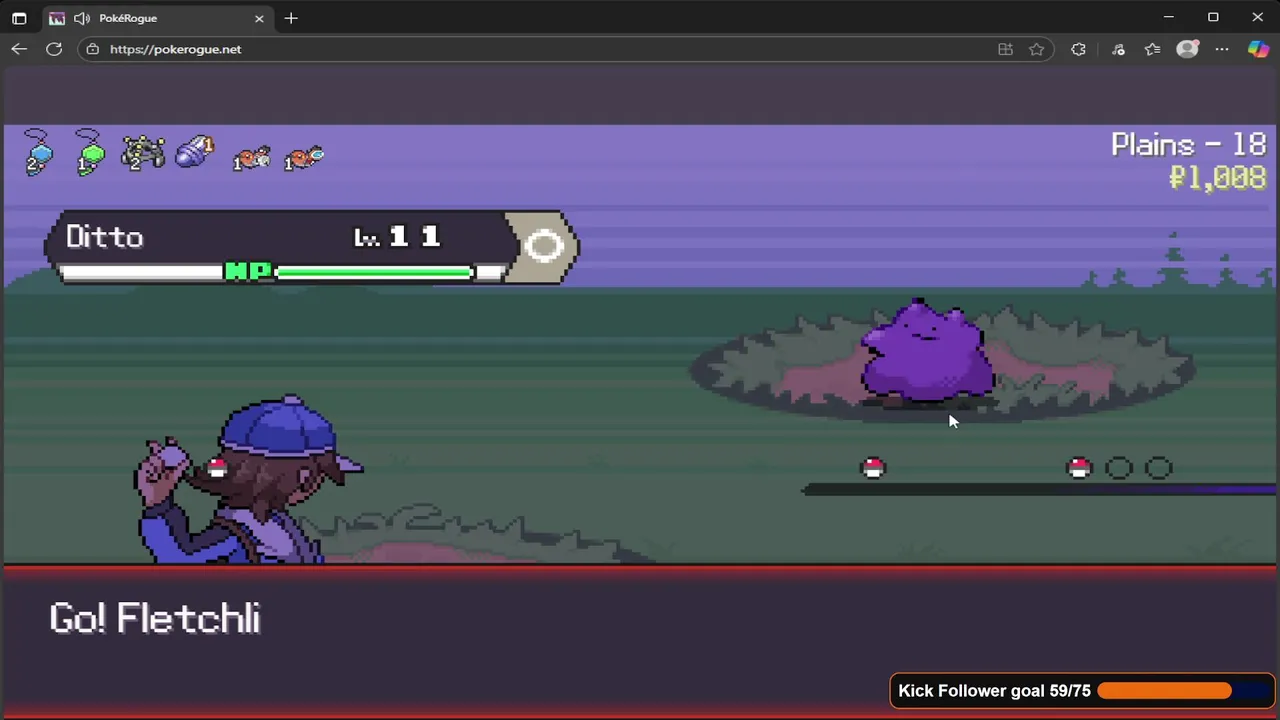Click the blue charm pendant held item

38,153
